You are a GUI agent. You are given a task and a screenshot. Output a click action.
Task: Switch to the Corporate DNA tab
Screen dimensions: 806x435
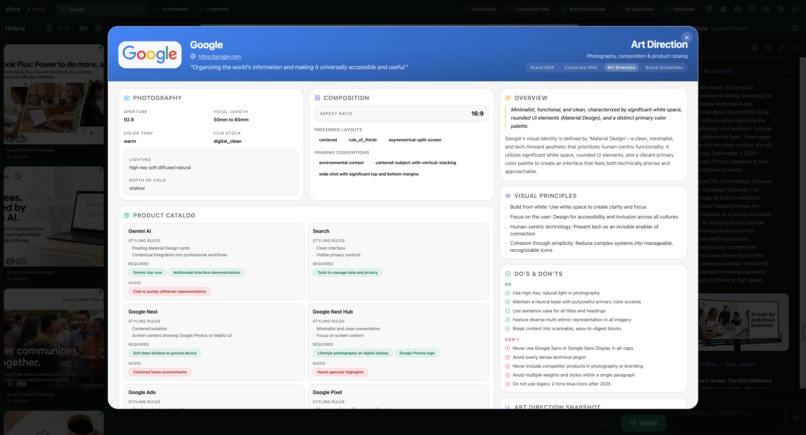pos(580,67)
